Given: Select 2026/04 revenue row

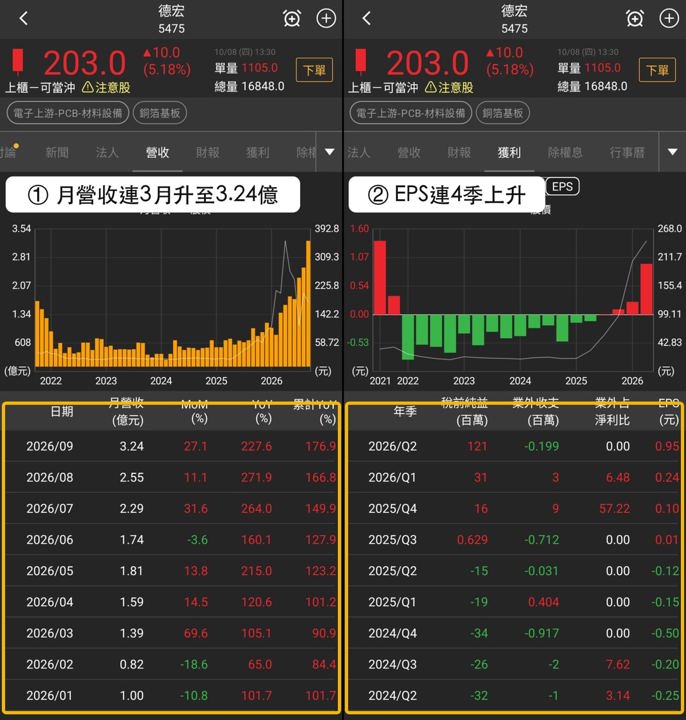Looking at the screenshot, I should [x=172, y=602].
